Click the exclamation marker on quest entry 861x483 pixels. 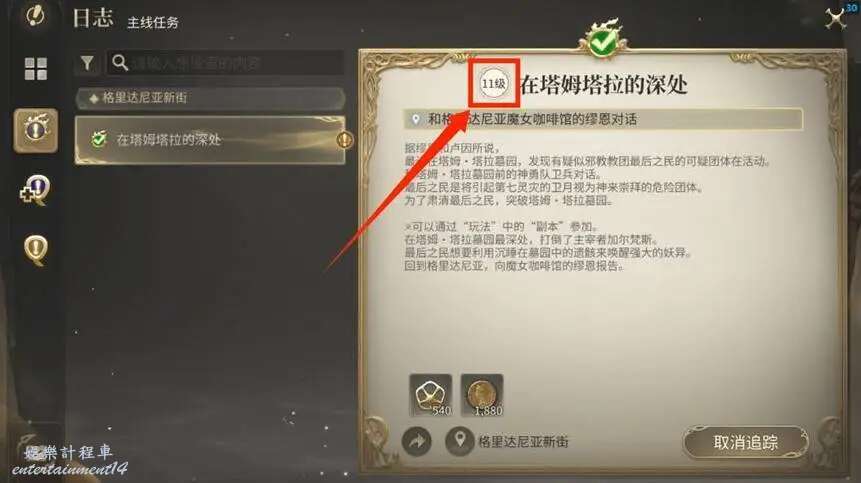coord(344,140)
